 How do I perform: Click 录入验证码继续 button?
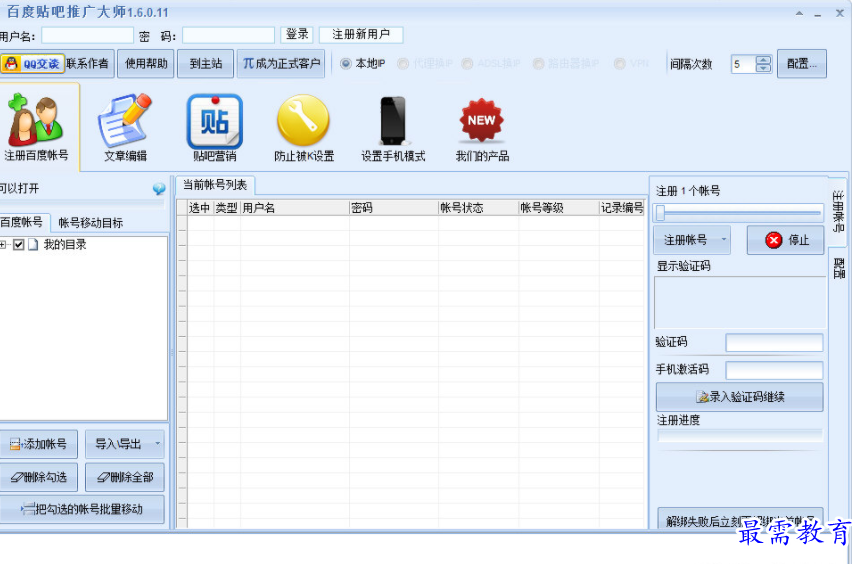coord(739,397)
